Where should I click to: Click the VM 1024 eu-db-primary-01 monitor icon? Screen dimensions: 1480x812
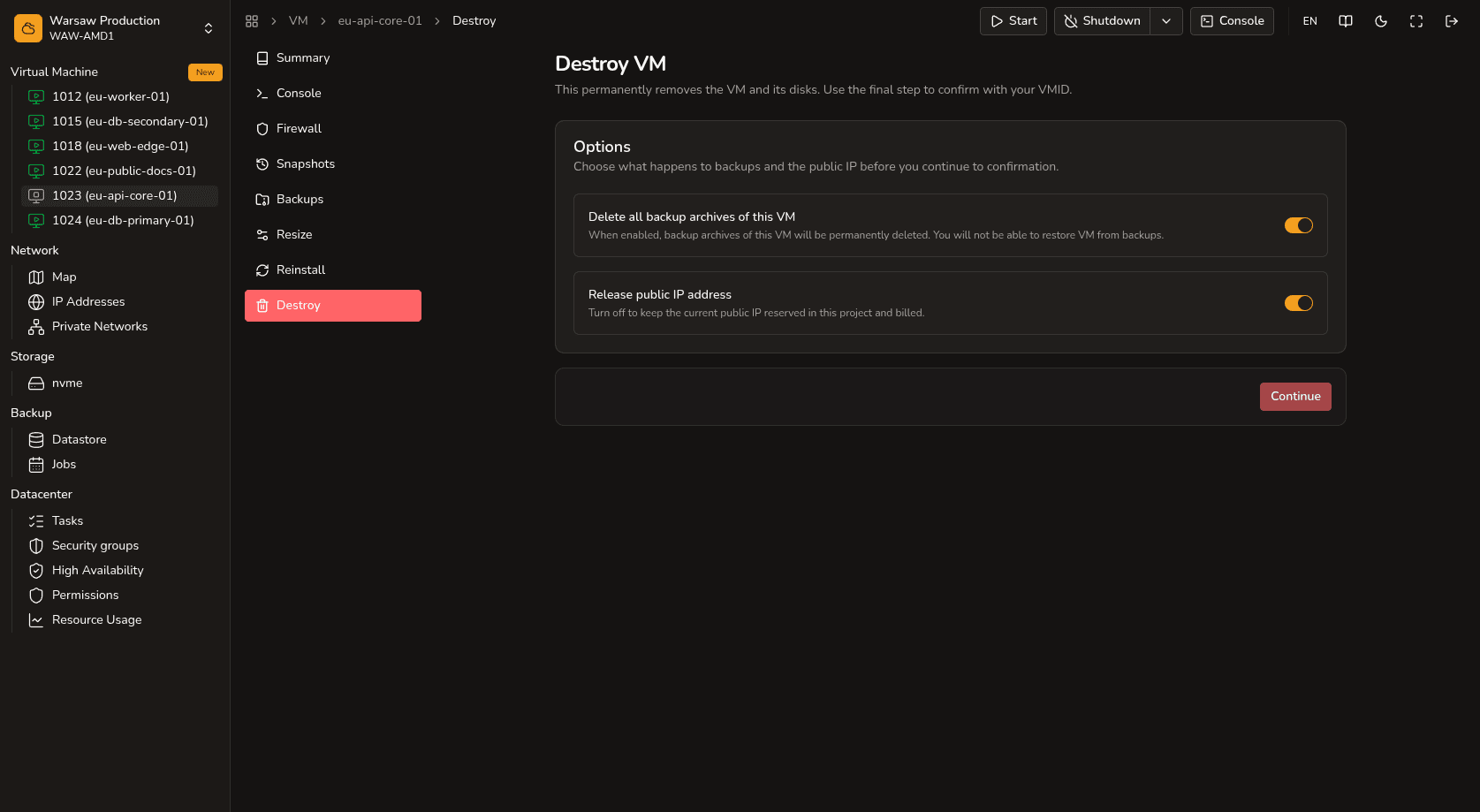pyautogui.click(x=36, y=221)
